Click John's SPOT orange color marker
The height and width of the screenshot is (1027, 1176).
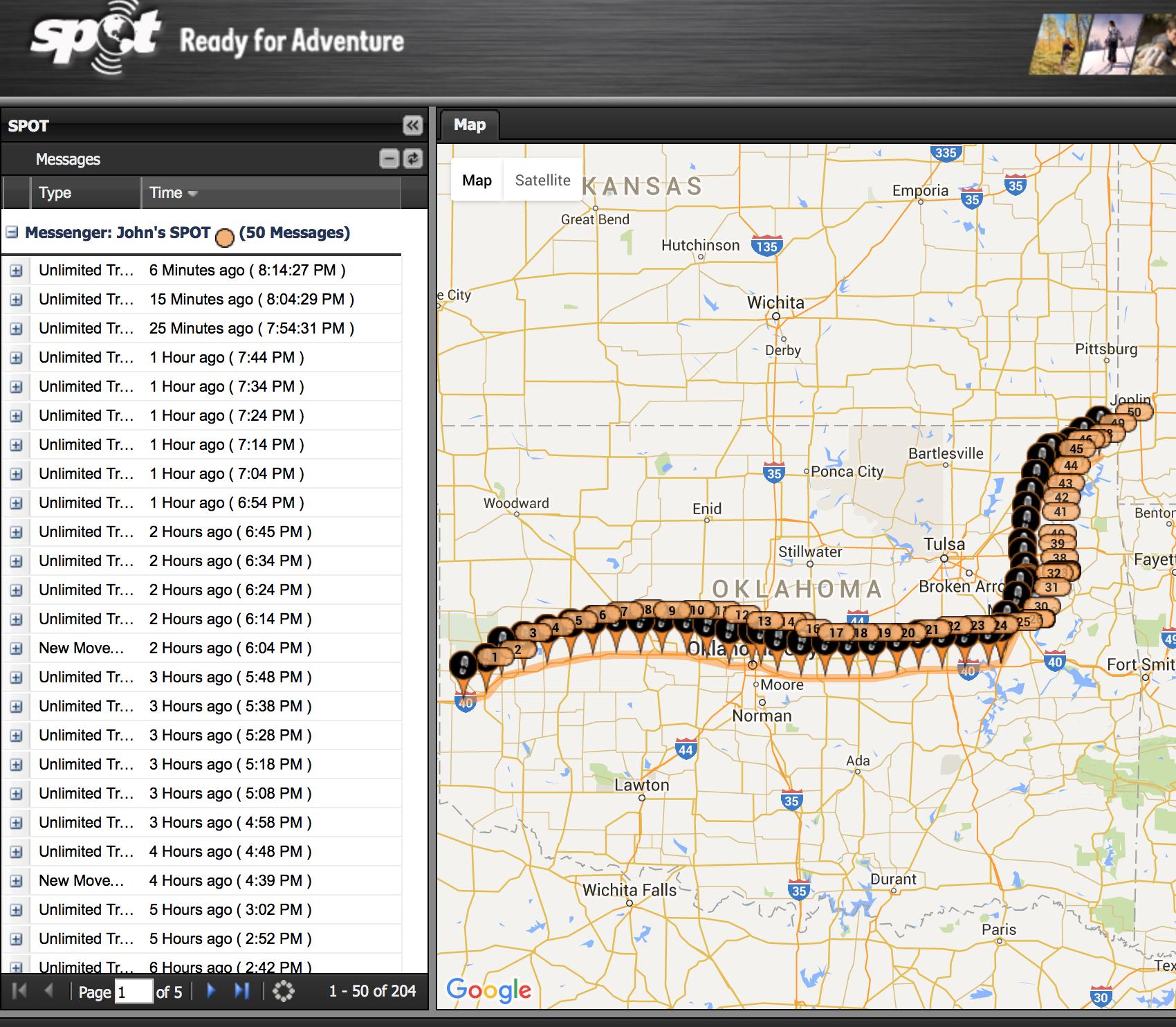tap(225, 238)
